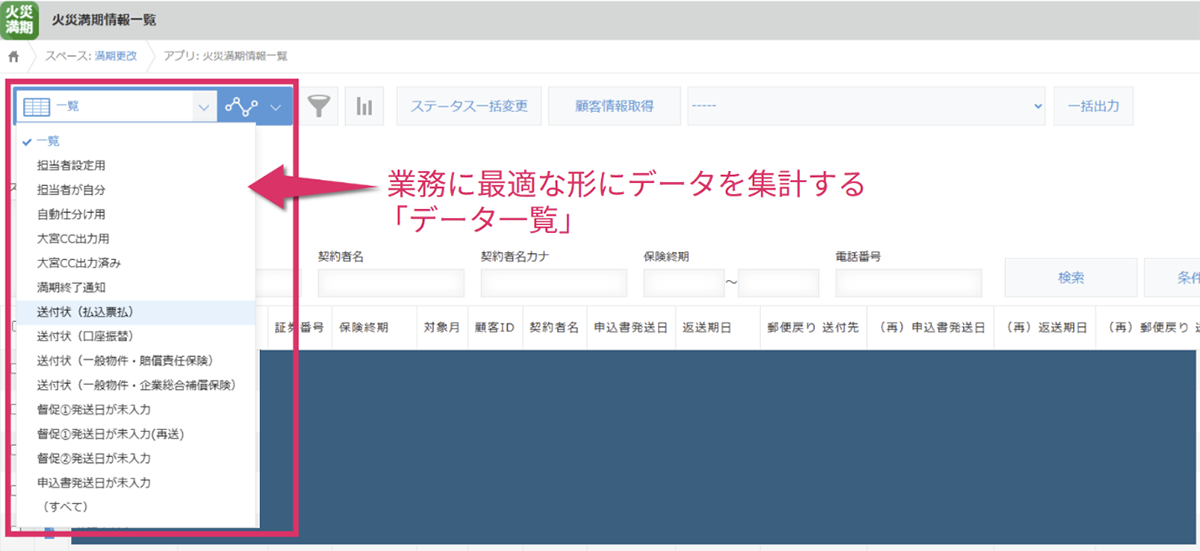
Task: Expand the 一覧 view selector dropdown
Action: tap(203, 106)
